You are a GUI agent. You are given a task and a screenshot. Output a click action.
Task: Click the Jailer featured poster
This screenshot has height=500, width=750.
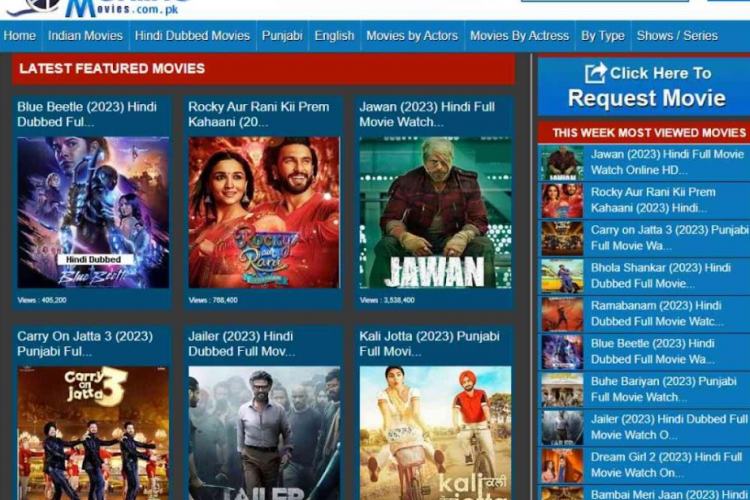pos(264,433)
